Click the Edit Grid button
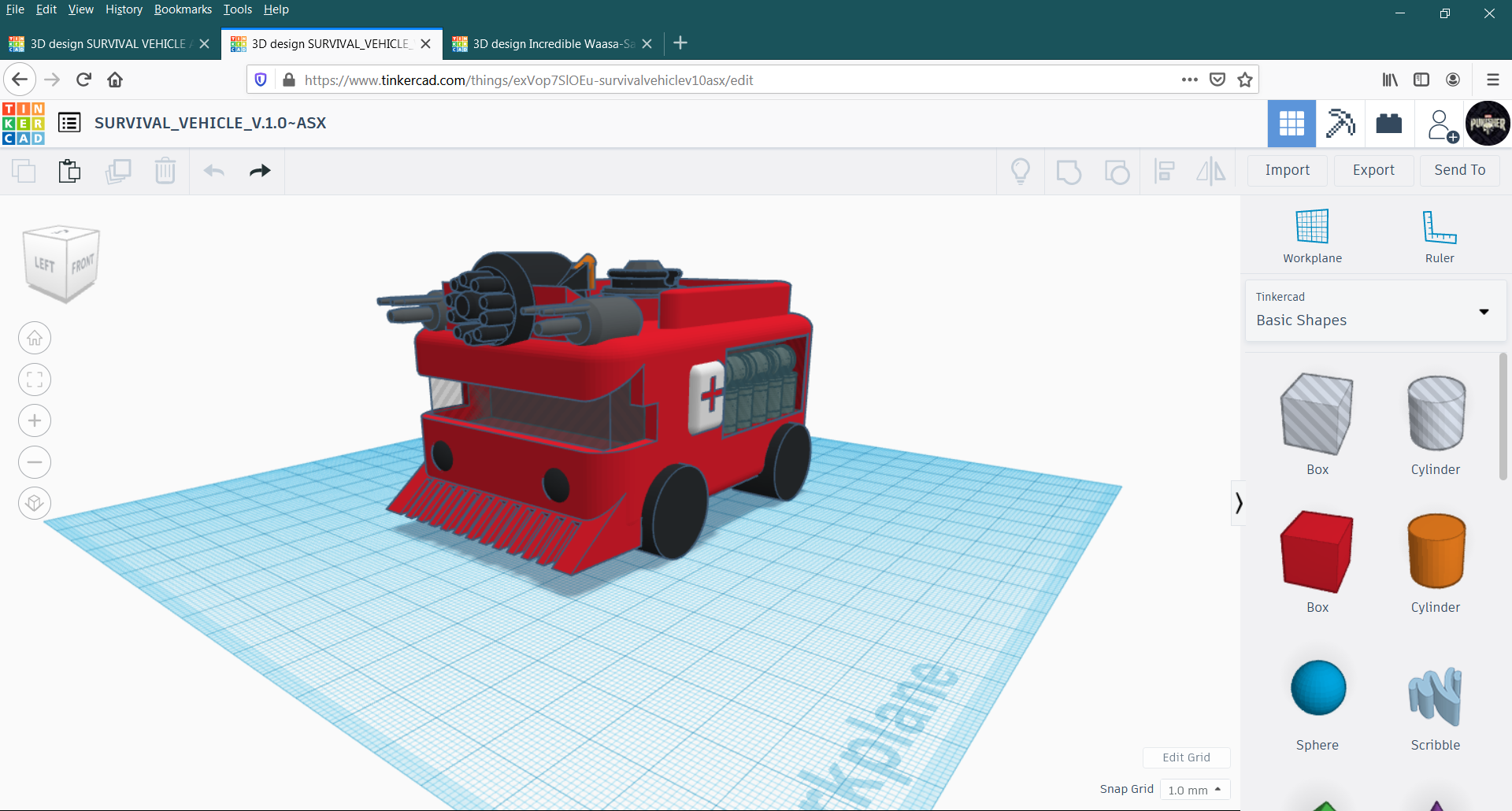 tap(1186, 757)
